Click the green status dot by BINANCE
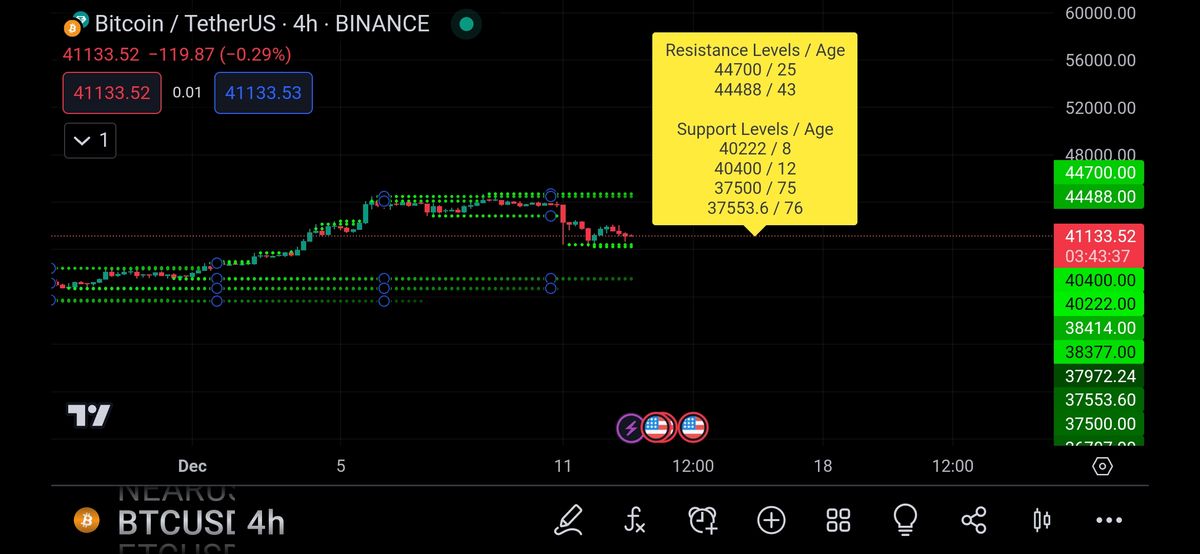1200x554 pixels. coord(465,23)
